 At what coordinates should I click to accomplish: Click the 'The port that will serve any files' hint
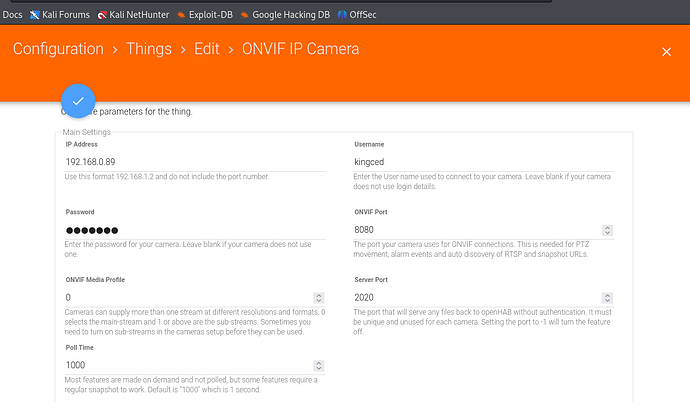(x=483, y=322)
